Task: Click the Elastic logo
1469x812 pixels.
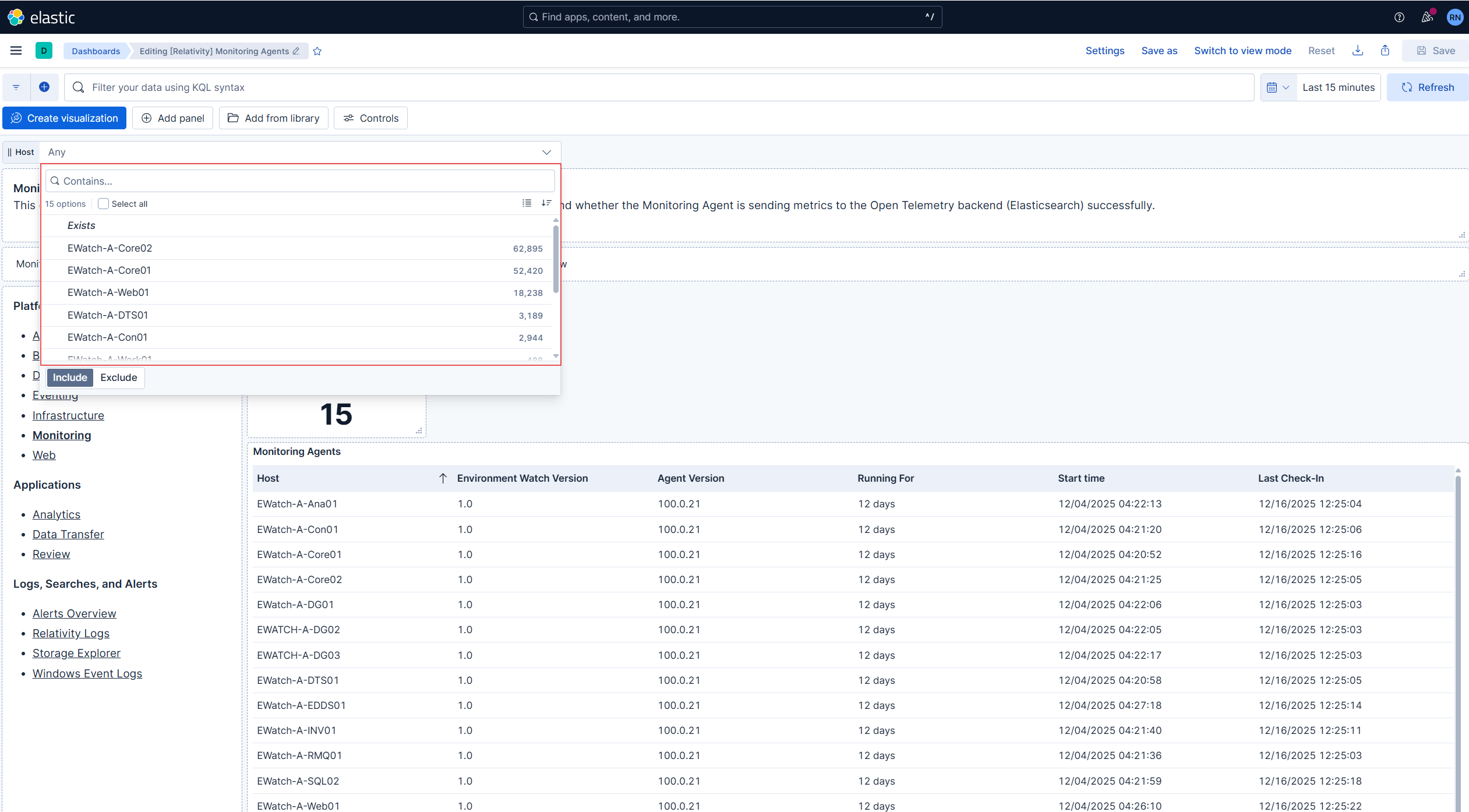Action: pos(41,17)
